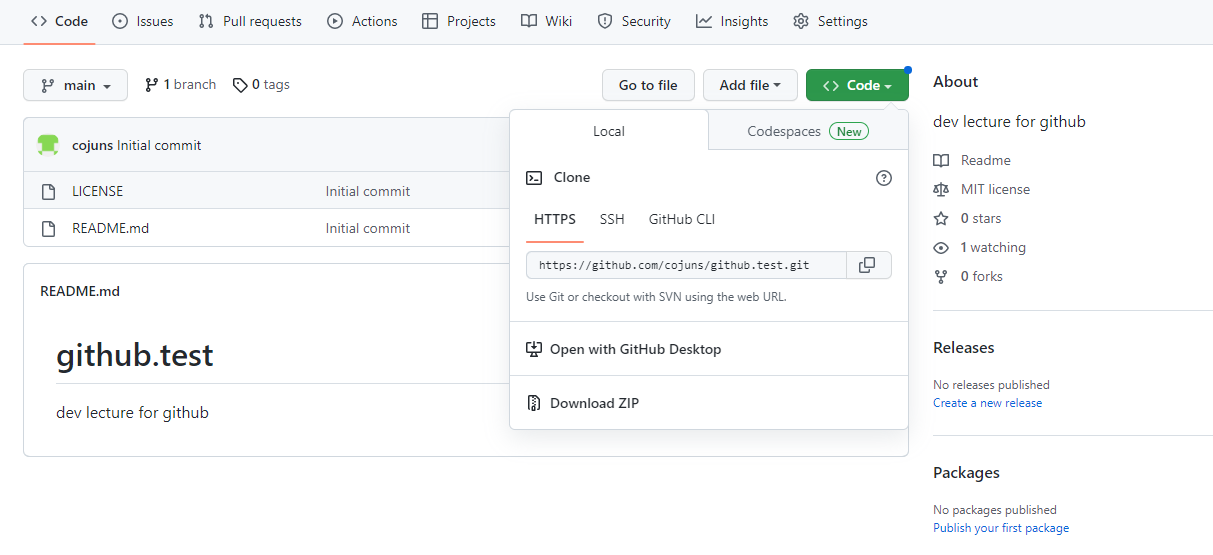Click Create a new release link
This screenshot has height=555, width=1213.
(987, 403)
